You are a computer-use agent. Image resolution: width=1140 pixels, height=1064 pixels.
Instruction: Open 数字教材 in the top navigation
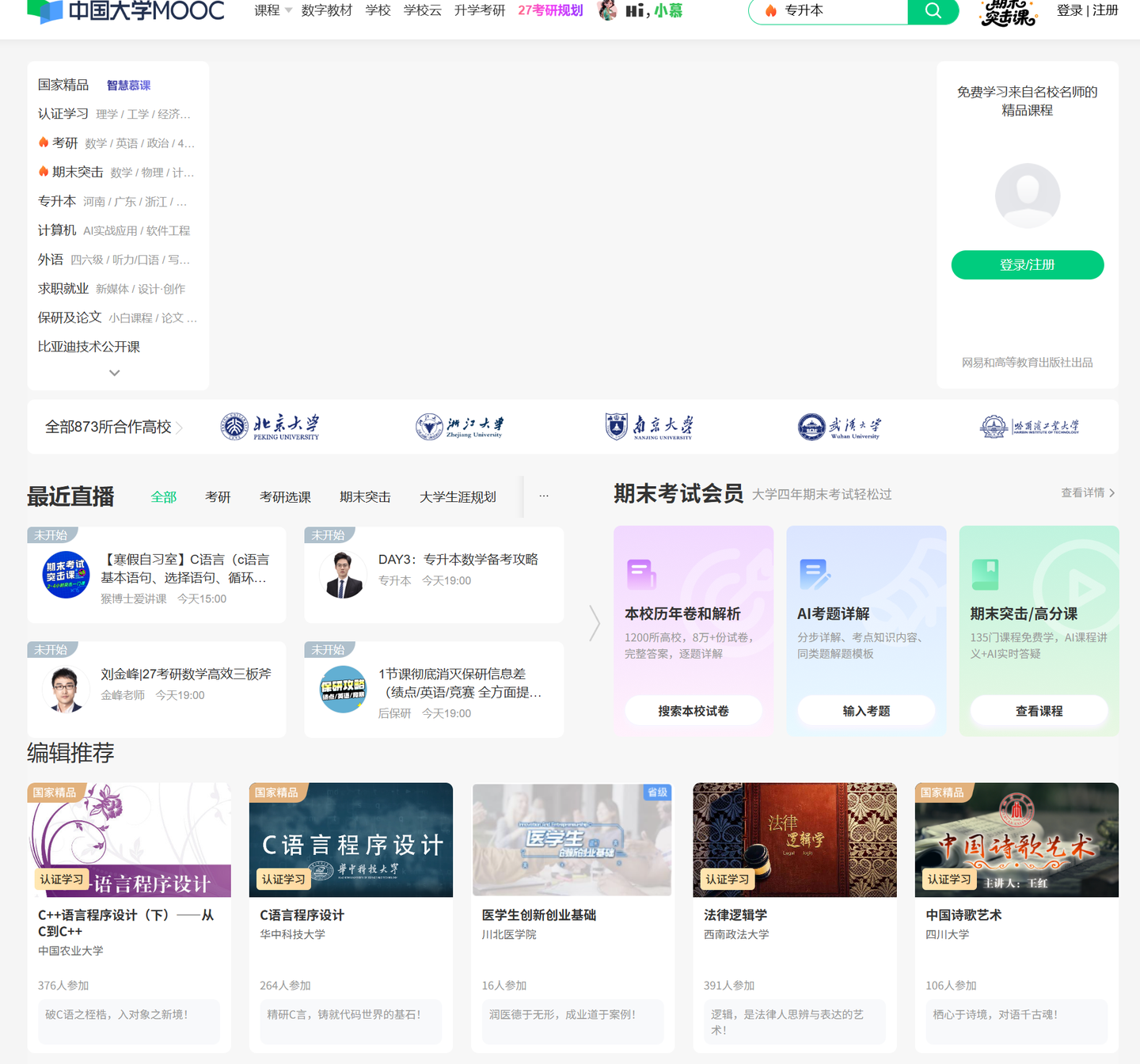(x=326, y=10)
